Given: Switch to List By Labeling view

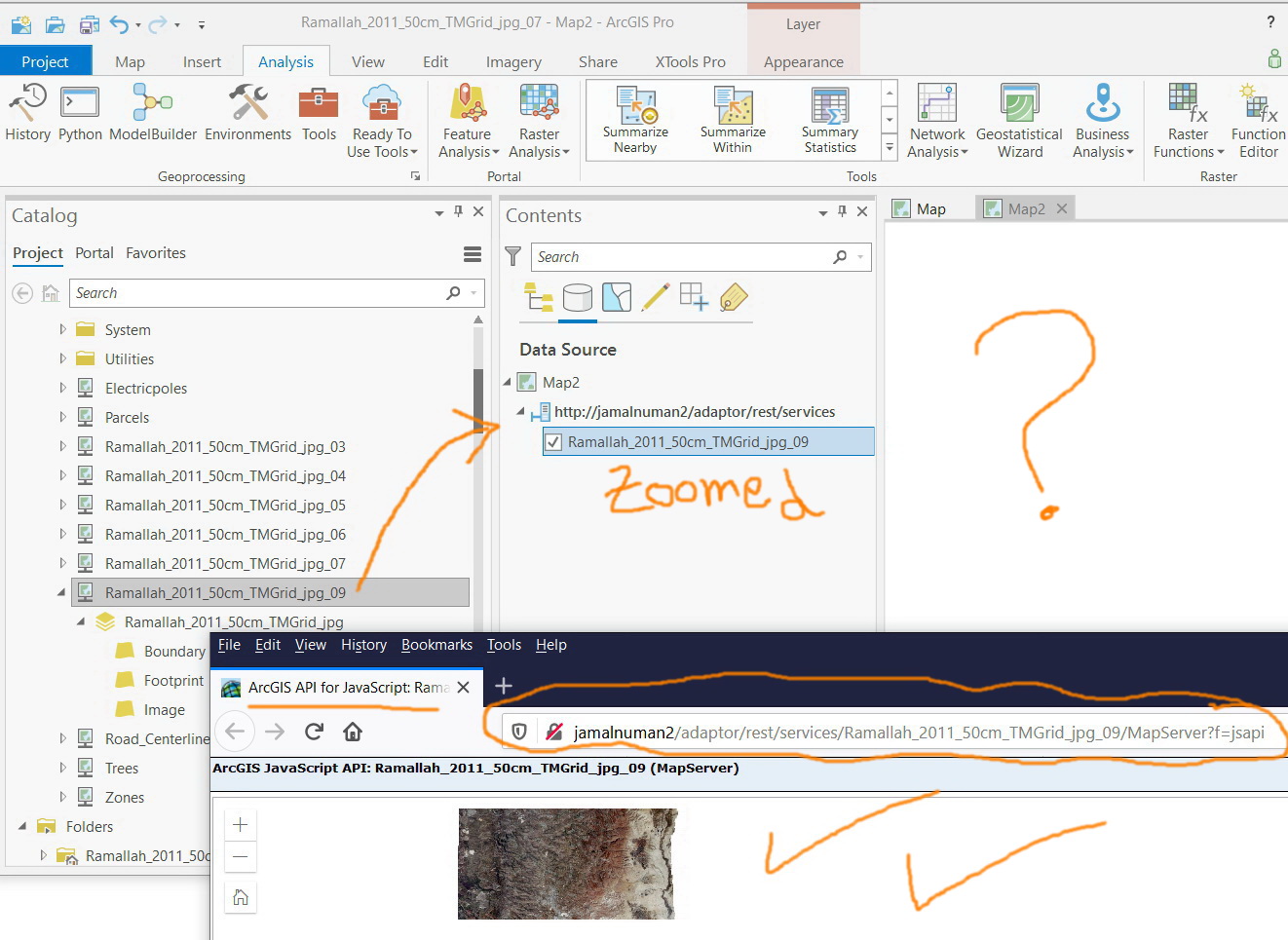Looking at the screenshot, I should pyautogui.click(x=733, y=297).
